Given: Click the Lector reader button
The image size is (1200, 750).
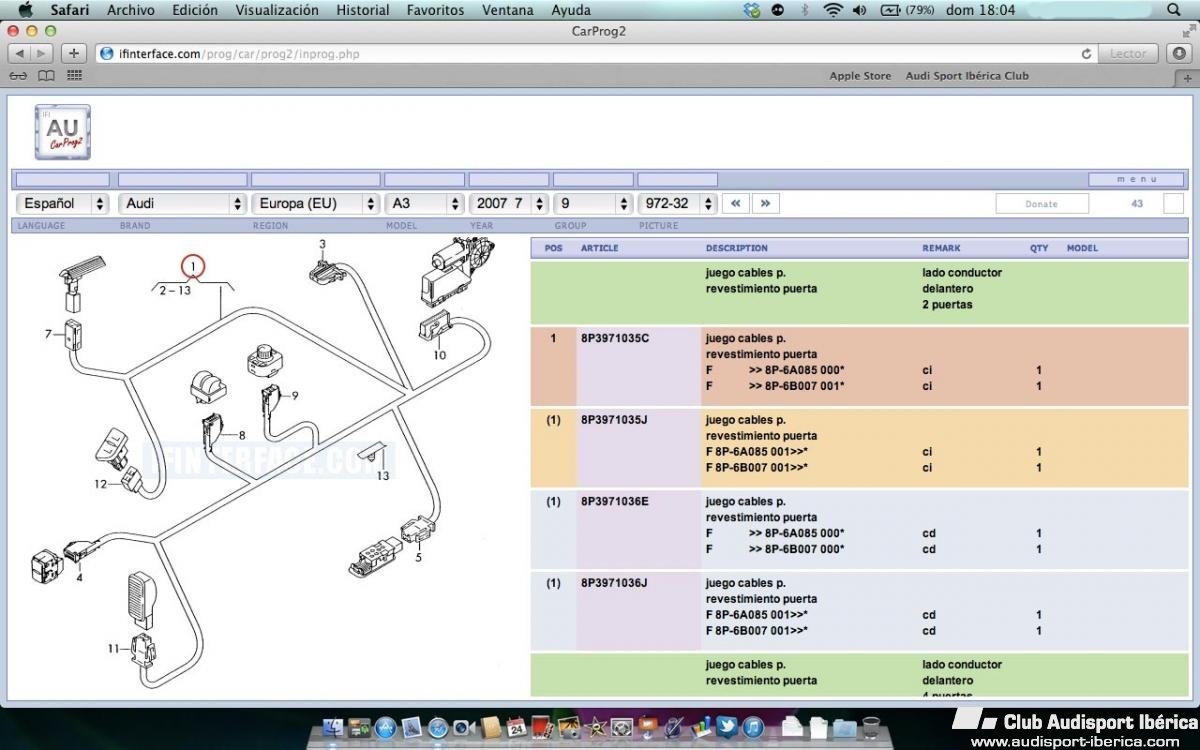Looking at the screenshot, I should (1129, 54).
